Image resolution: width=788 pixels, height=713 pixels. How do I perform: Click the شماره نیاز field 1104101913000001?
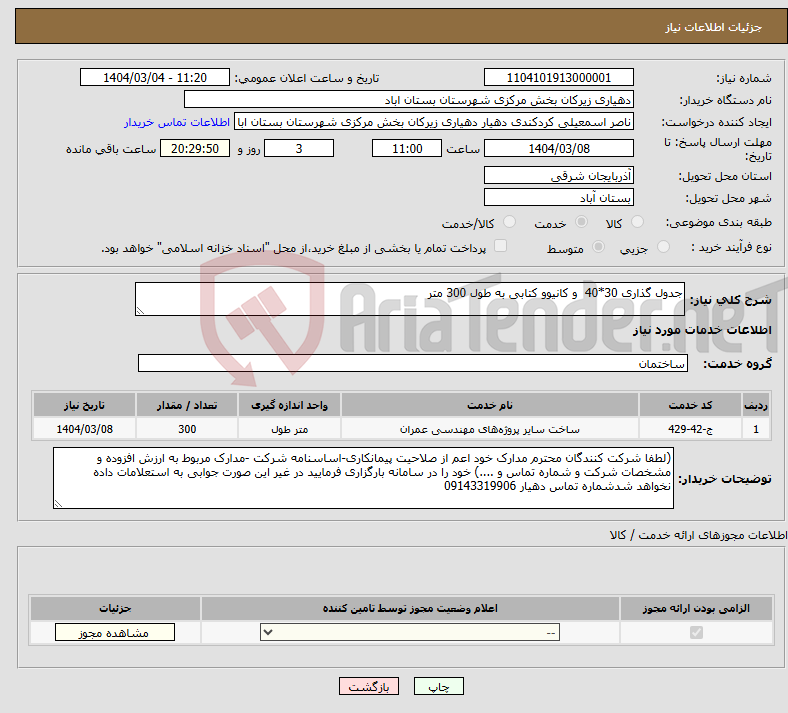pos(558,77)
